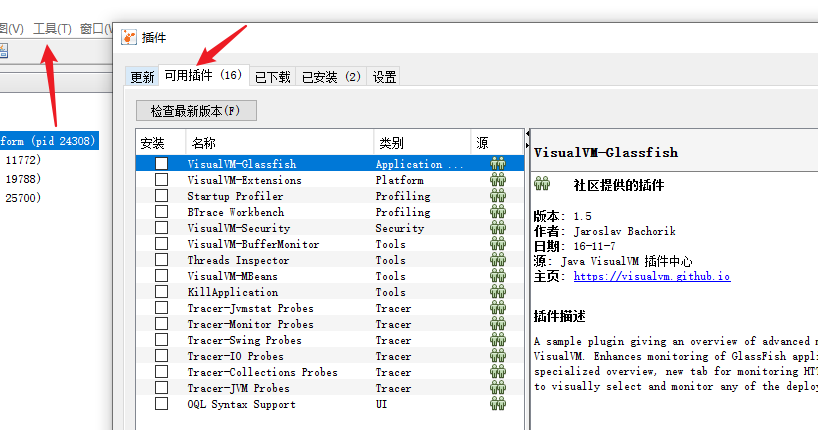Tick the Tracer-Jvmstat Probes checkbox
818x430 pixels.
(161, 308)
